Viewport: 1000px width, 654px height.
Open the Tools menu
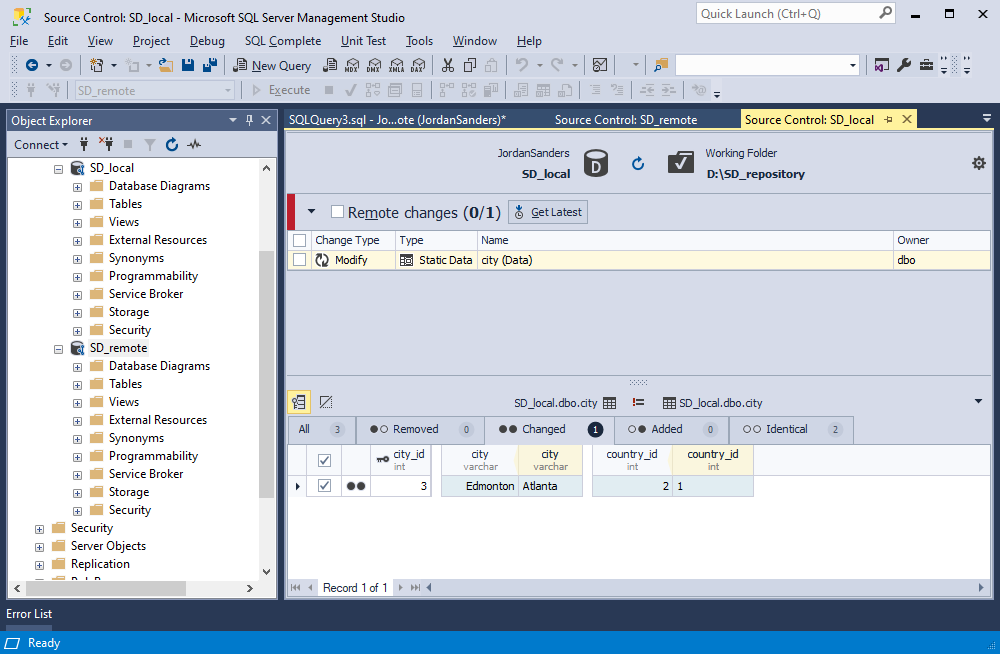click(419, 41)
